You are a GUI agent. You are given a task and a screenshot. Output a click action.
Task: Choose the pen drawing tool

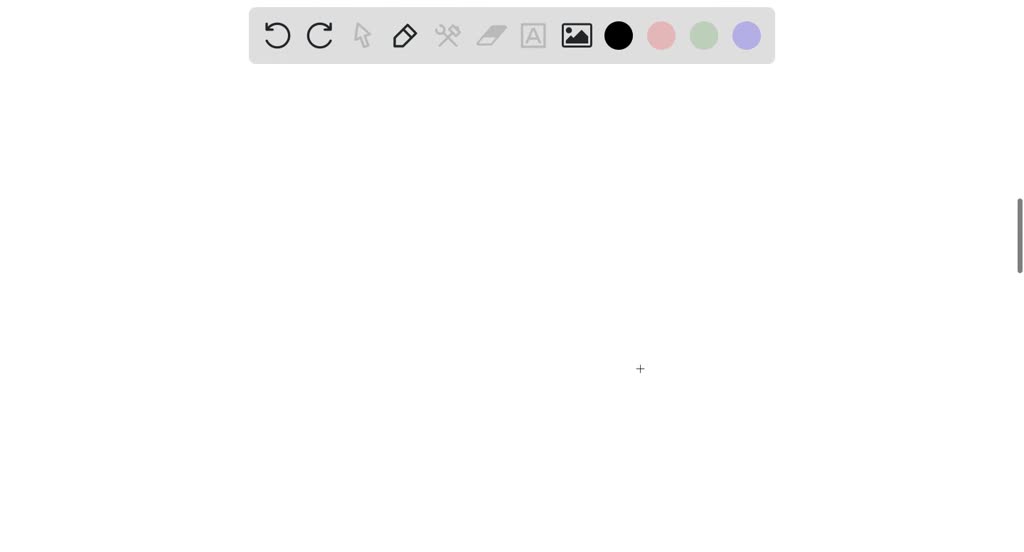[405, 35]
